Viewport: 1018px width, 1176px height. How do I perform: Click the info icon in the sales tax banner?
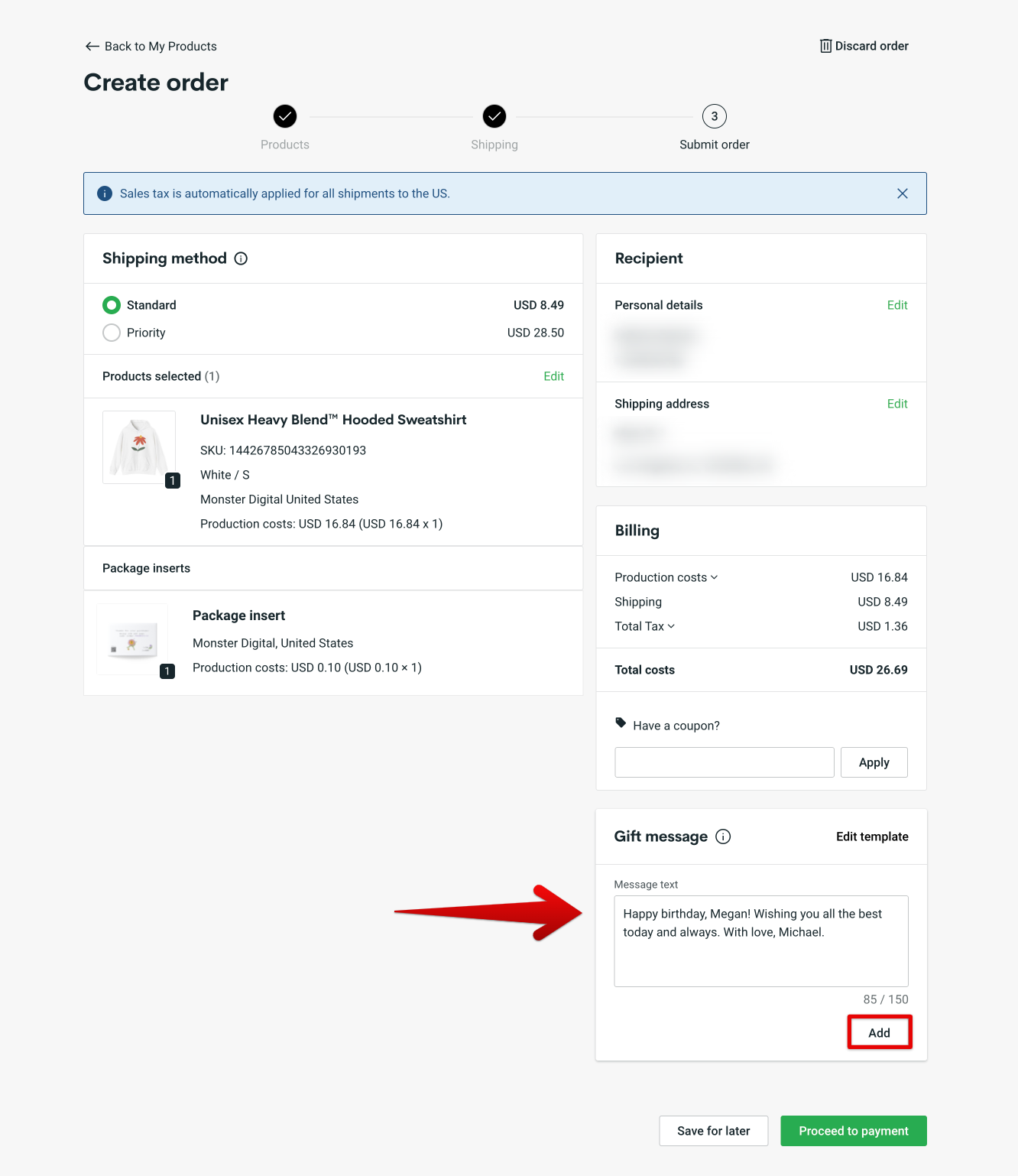click(x=105, y=193)
